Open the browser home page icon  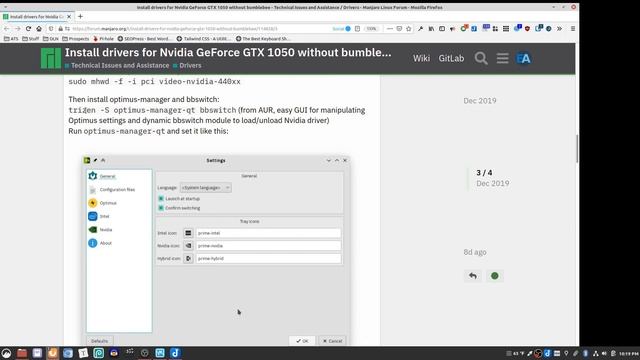tap(39, 29)
